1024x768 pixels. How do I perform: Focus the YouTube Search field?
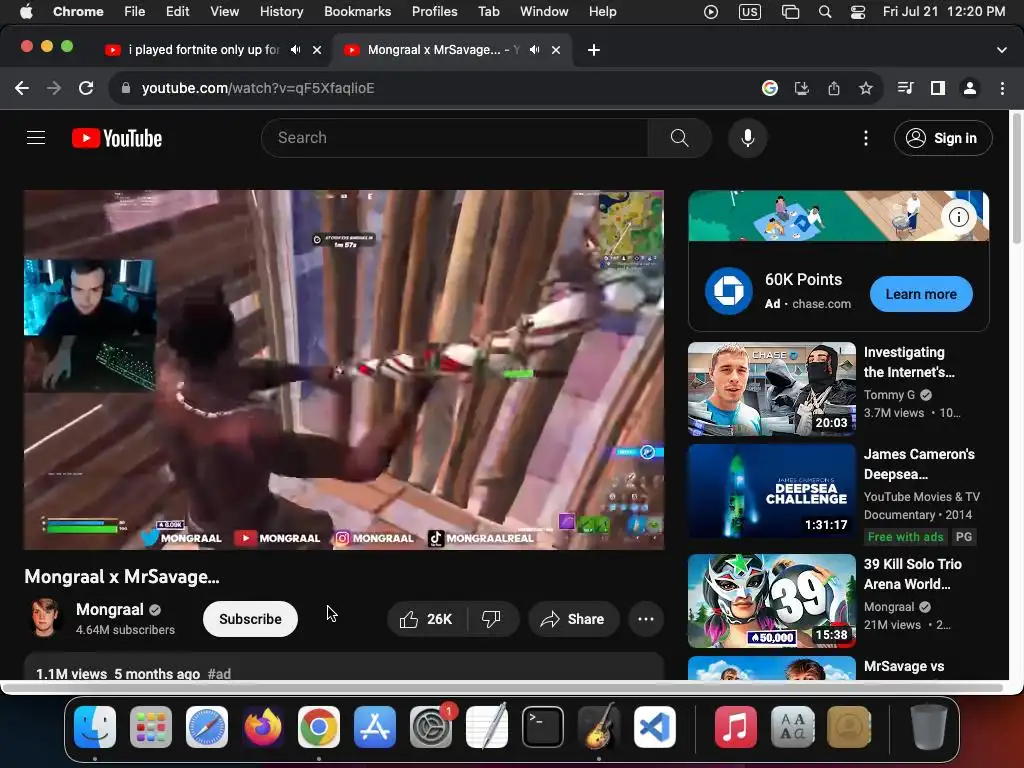[455, 138]
